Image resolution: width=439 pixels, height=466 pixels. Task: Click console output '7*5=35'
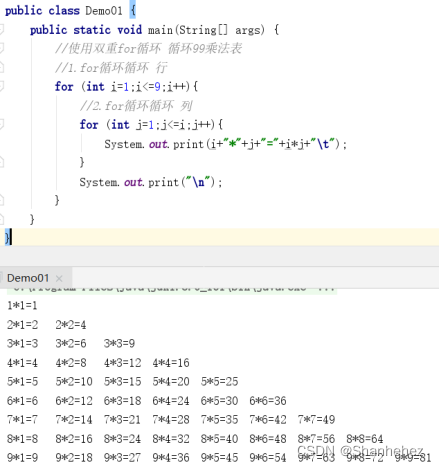219,419
